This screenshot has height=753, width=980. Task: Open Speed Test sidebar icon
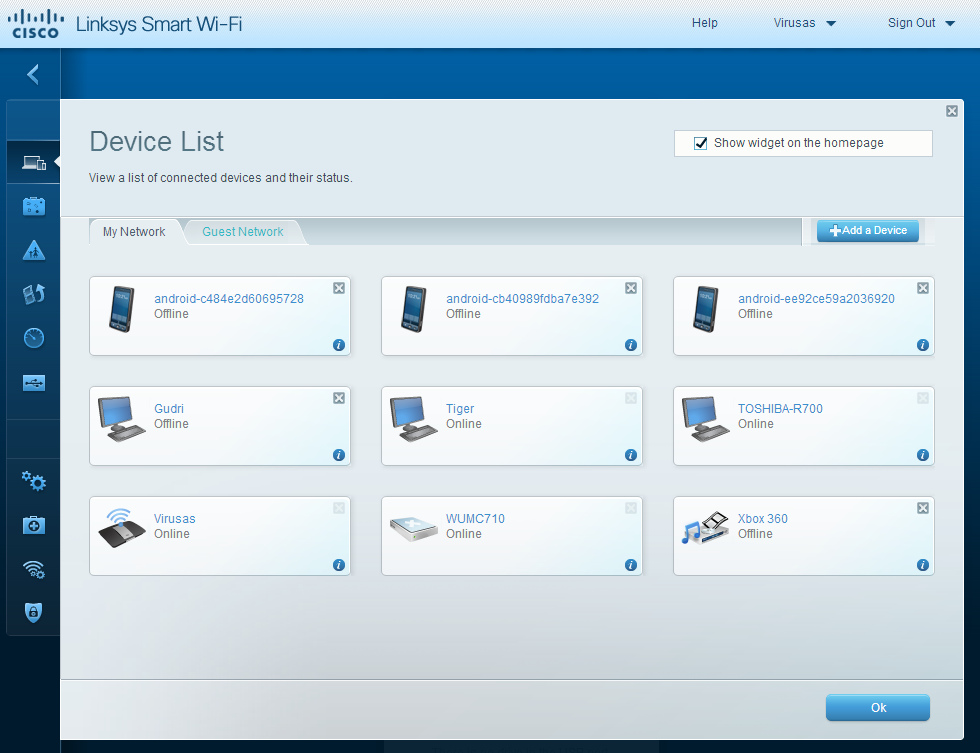34,338
